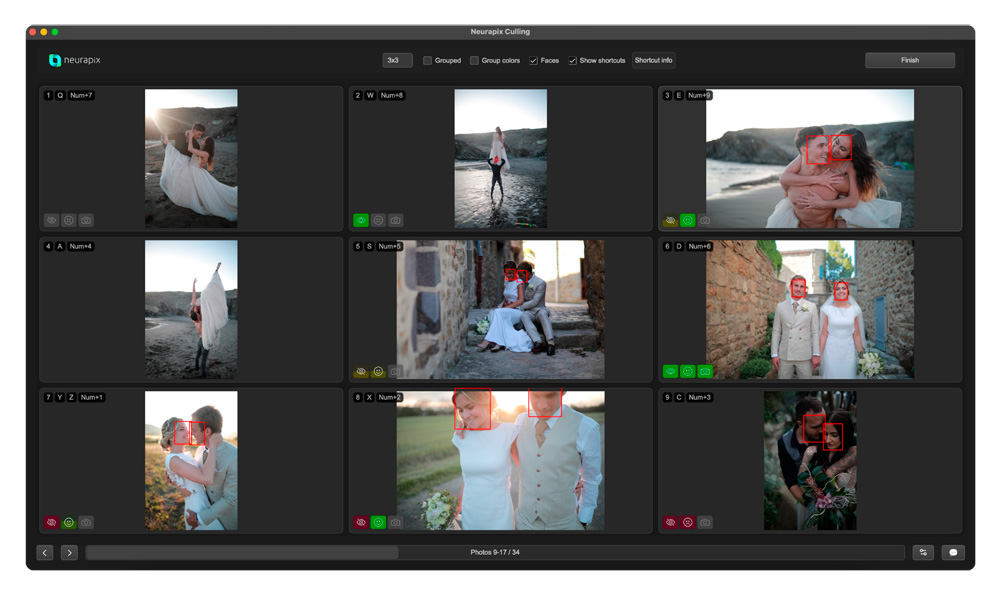The width and height of the screenshot is (1000, 597).
Task: Click the Photos 9-17 / 34 progress bar
Action: point(495,552)
